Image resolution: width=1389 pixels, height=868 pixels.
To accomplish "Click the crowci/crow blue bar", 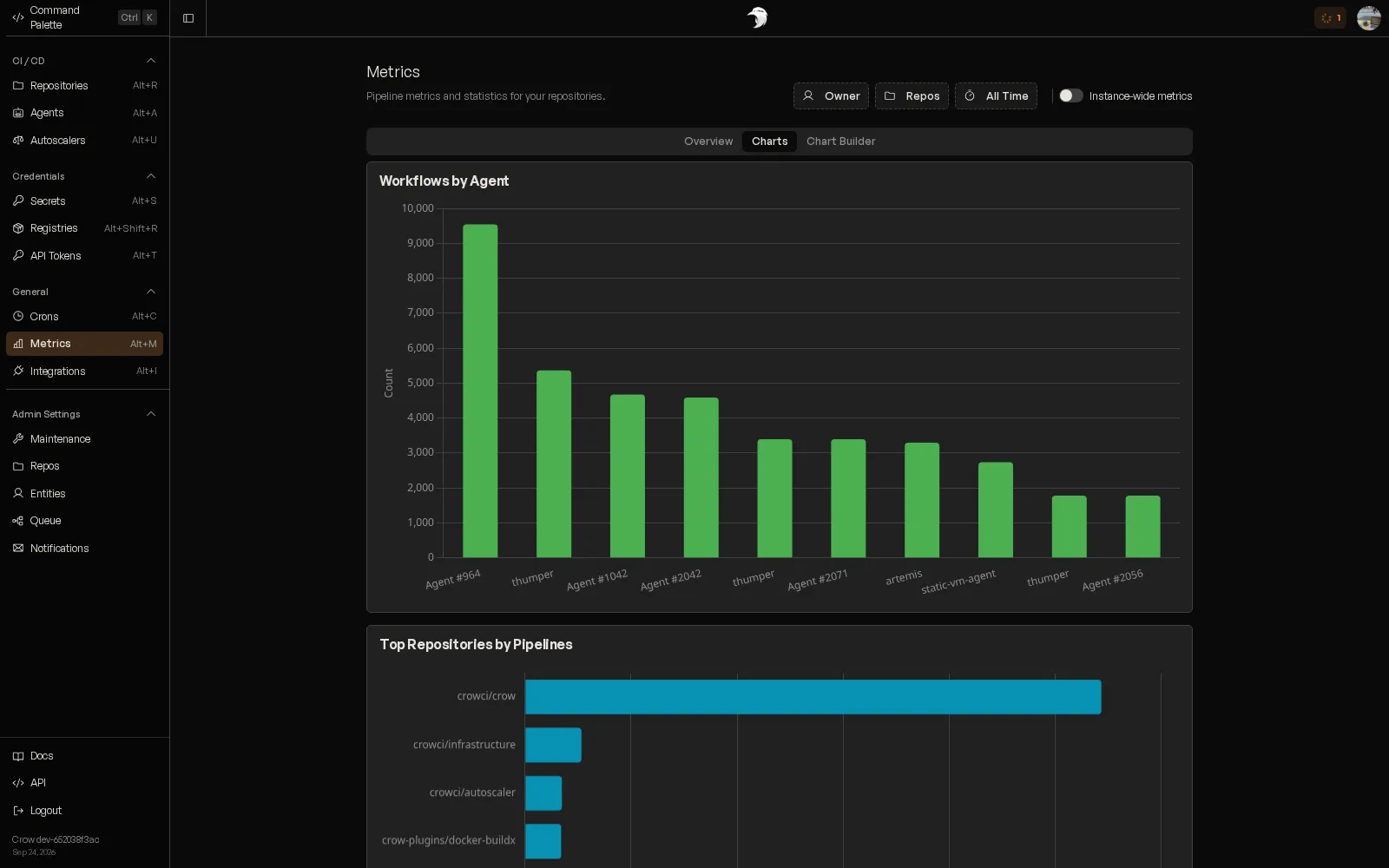I will tap(813, 697).
